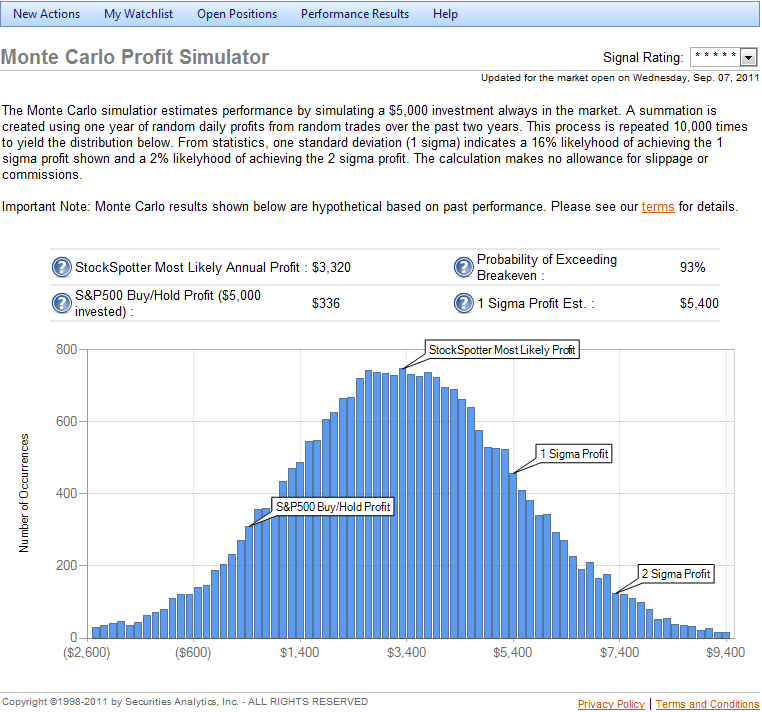The height and width of the screenshot is (712, 762).
Task: View Performance Results page
Action: (355, 14)
